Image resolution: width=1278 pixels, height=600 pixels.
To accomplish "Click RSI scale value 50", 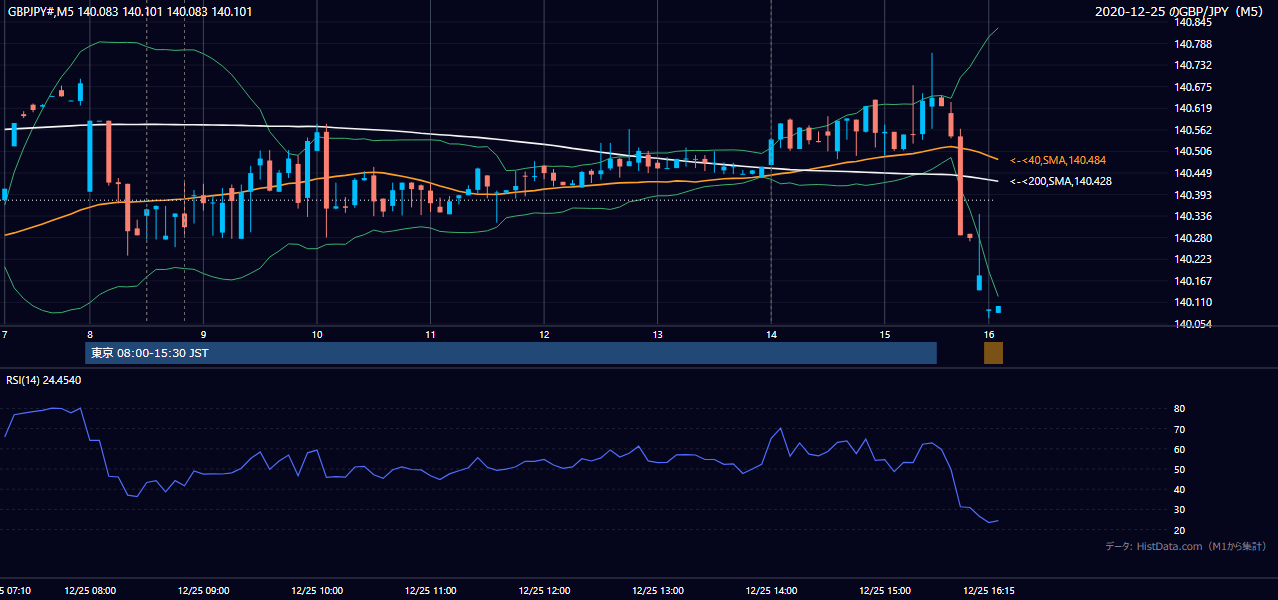I will 1180,469.
